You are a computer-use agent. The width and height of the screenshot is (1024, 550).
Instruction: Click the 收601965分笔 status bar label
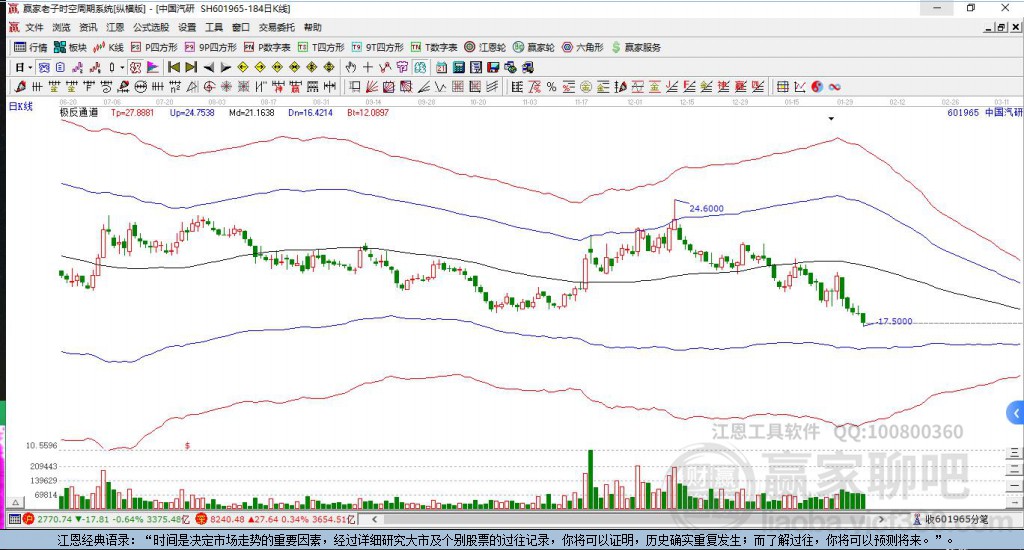pos(955,519)
